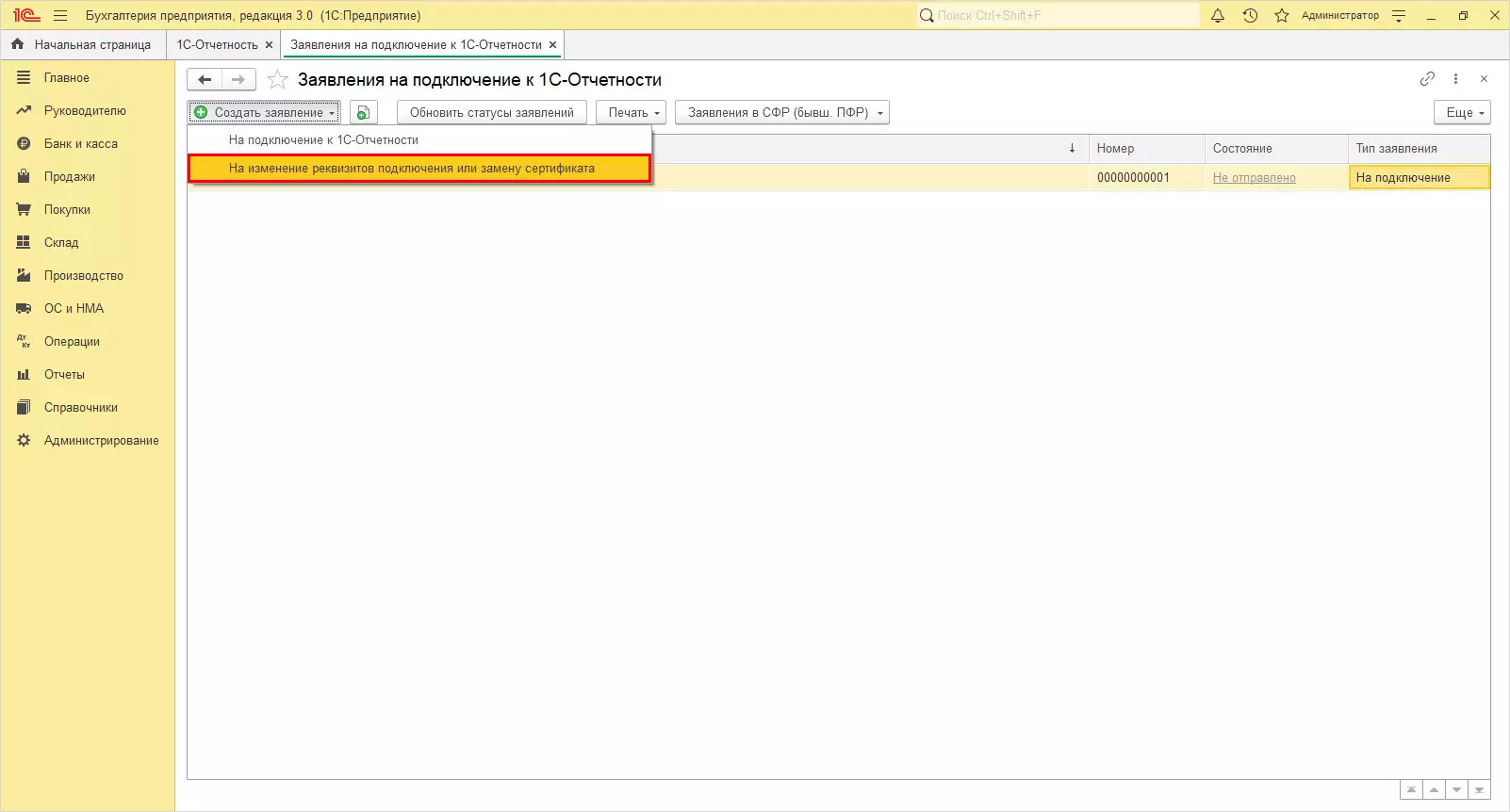Move up one row in list
Image resolution: width=1510 pixels, height=812 pixels.
pyautogui.click(x=1434, y=790)
